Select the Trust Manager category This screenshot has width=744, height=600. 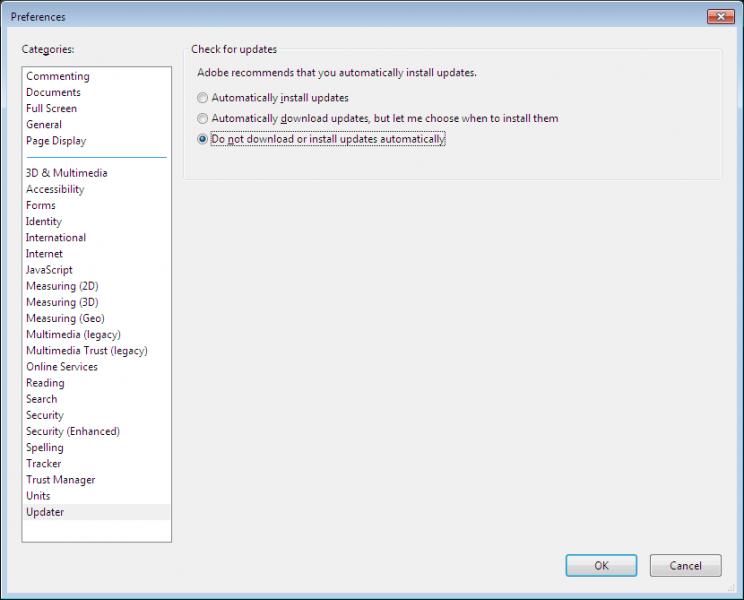point(60,480)
